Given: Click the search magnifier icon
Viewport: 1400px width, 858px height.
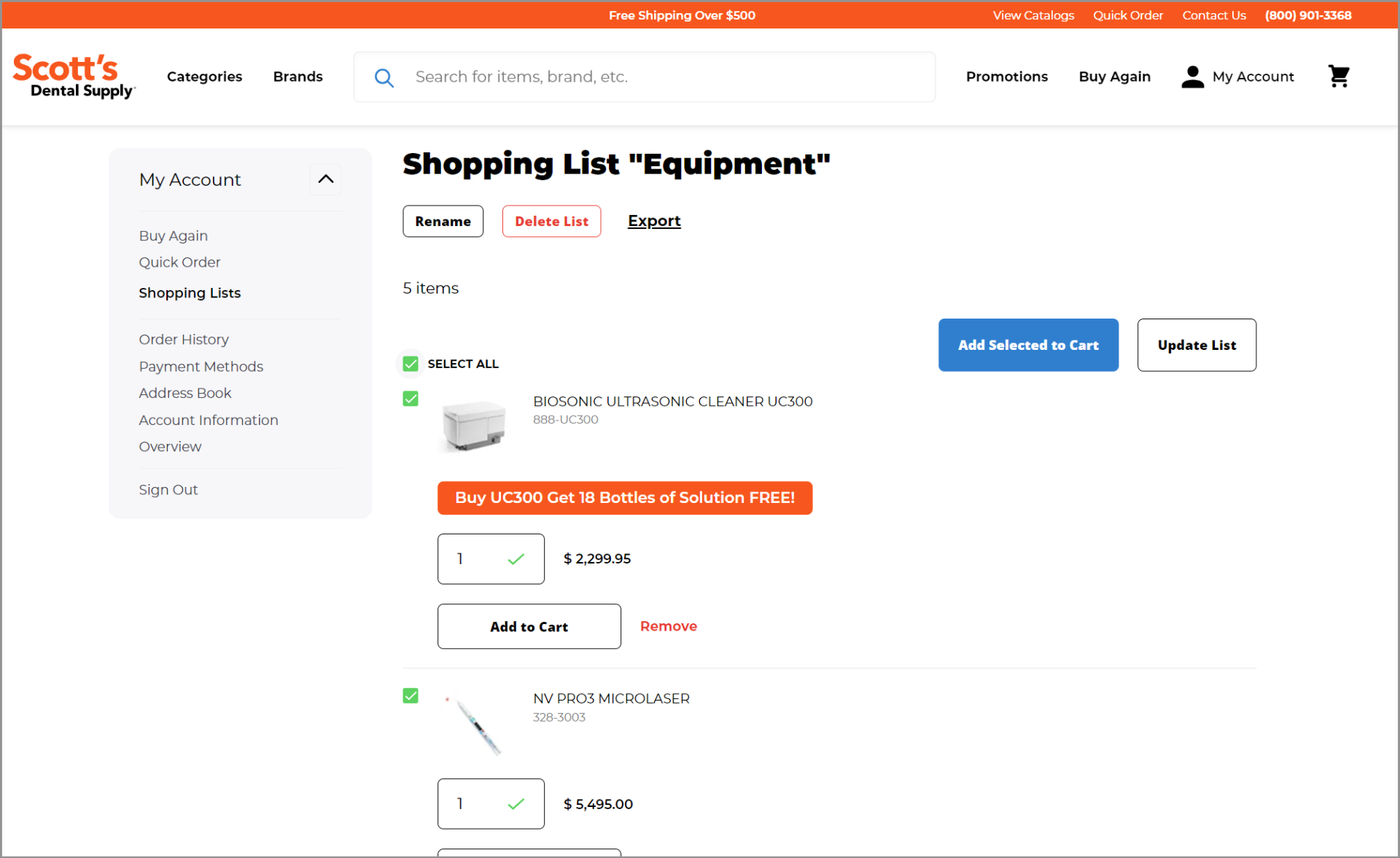Looking at the screenshot, I should click(x=384, y=77).
